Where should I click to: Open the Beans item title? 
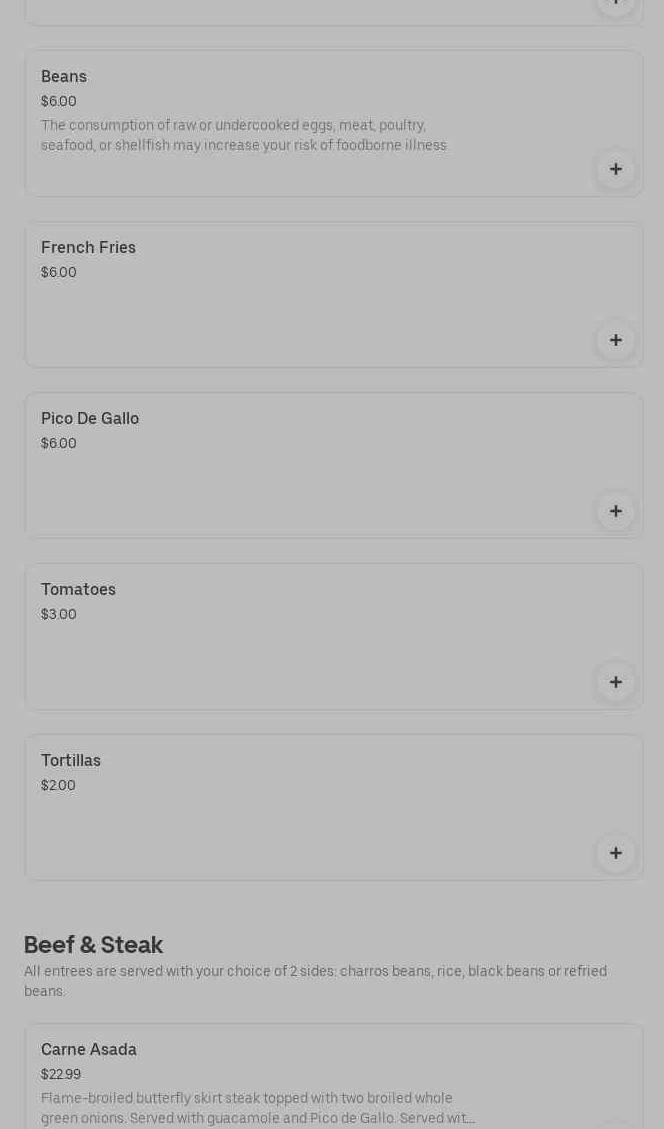tap(64, 76)
